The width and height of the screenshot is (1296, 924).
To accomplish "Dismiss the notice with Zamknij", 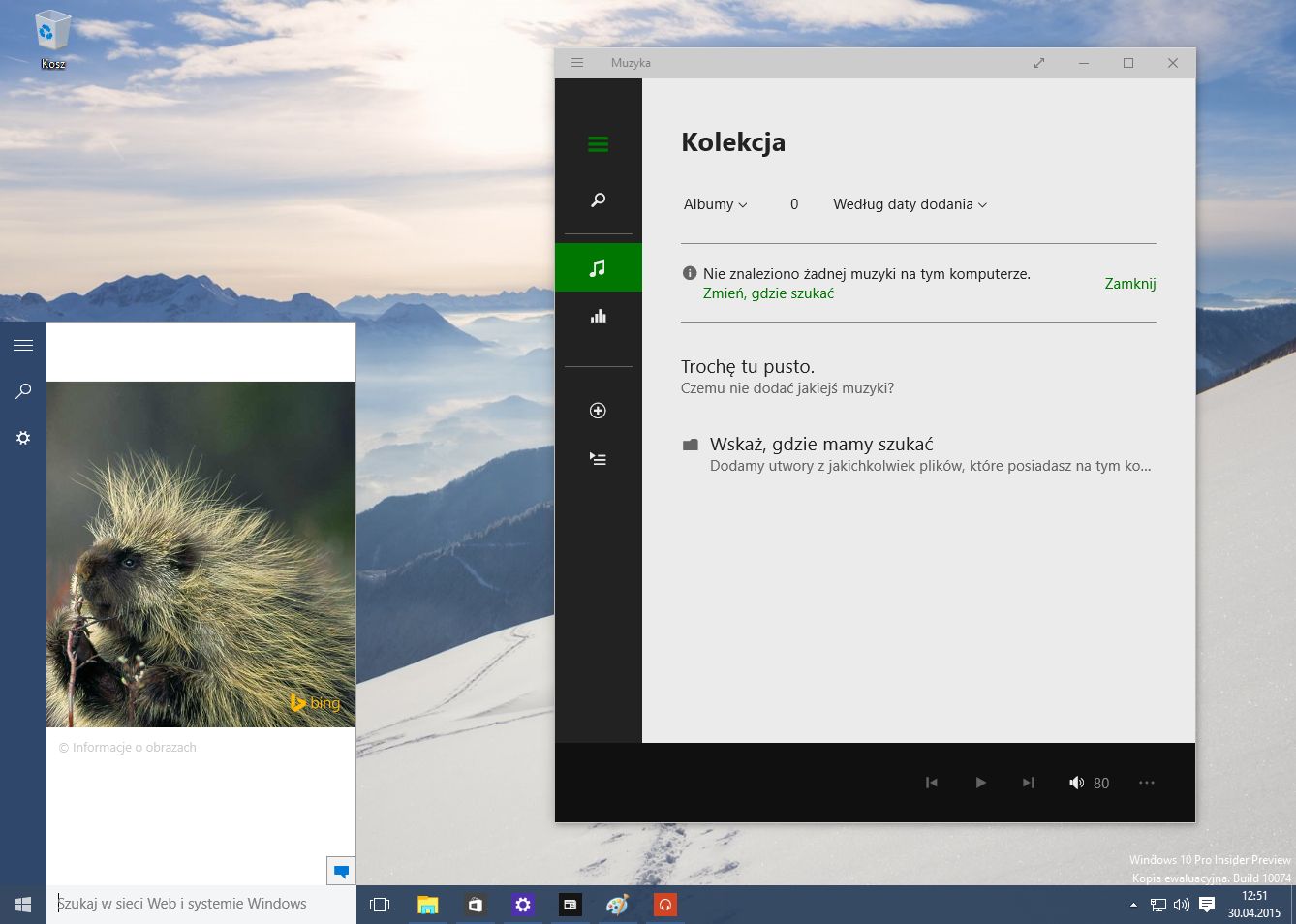I will 1130,284.
